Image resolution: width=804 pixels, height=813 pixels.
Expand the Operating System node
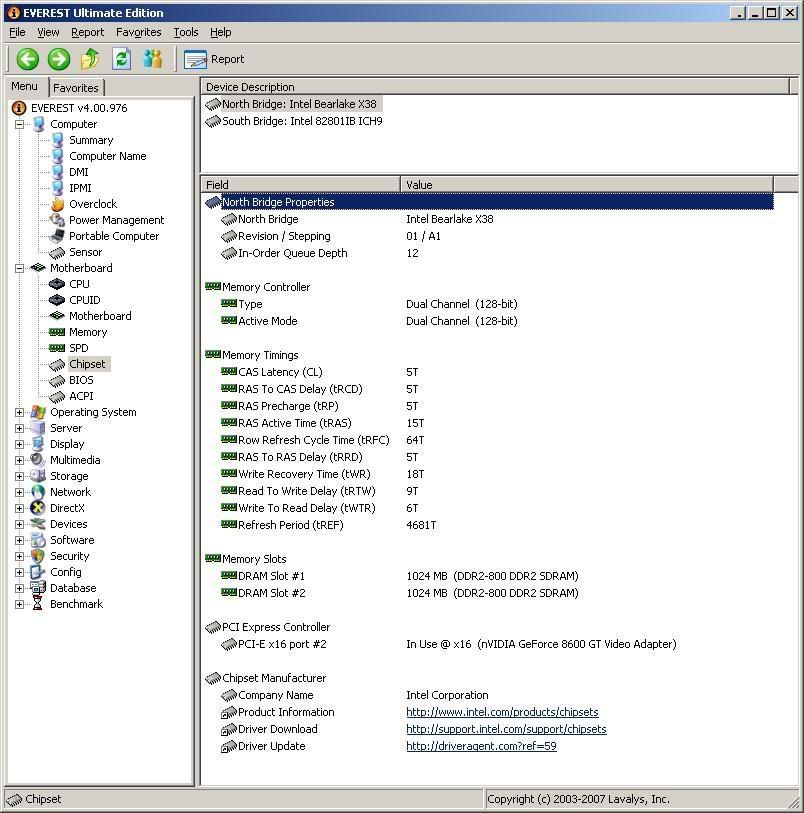click(19, 412)
